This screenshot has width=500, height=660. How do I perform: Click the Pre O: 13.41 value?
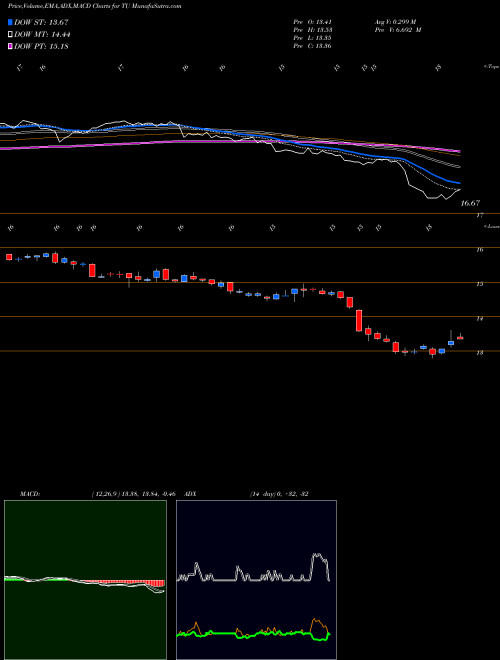click(x=312, y=22)
